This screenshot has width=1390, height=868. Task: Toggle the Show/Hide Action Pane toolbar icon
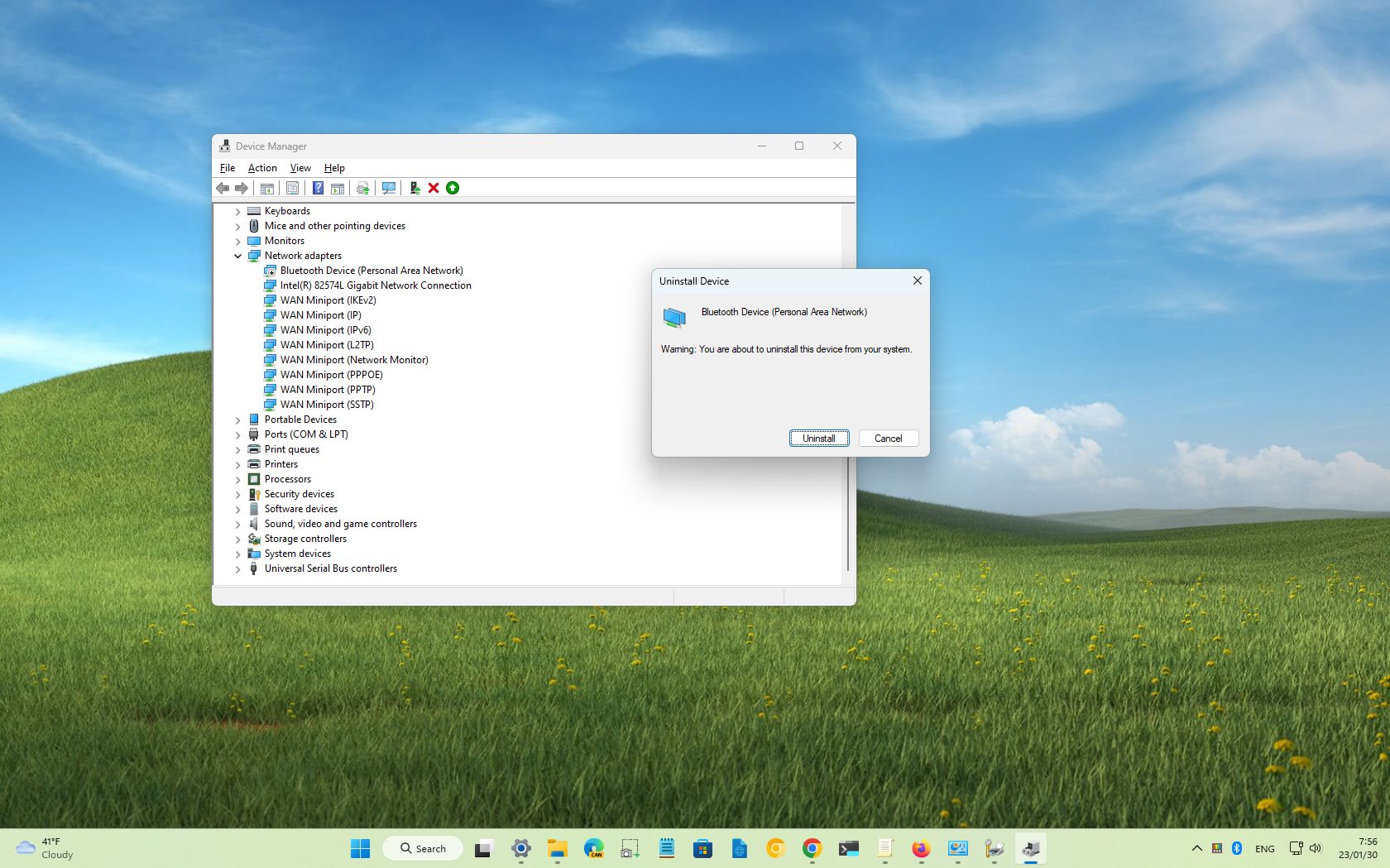click(338, 188)
